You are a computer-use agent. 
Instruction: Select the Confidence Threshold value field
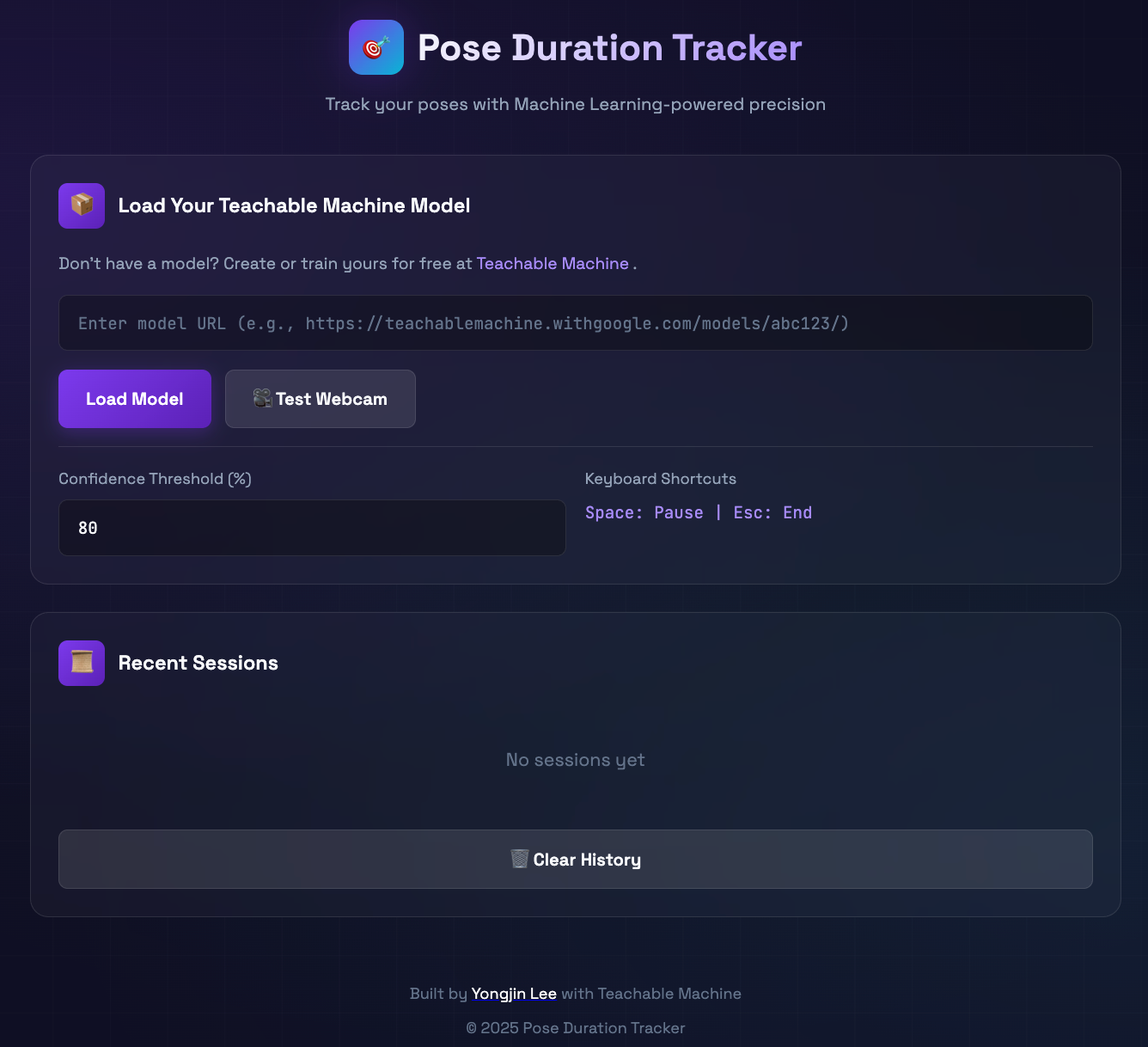tap(312, 527)
